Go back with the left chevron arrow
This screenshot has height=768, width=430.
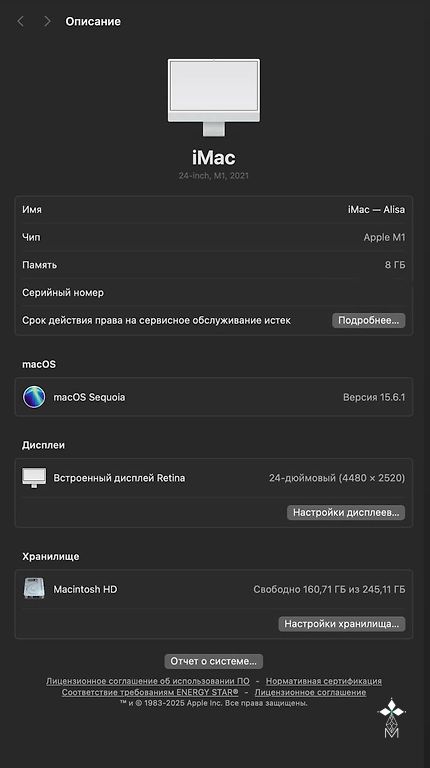click(x=21, y=21)
